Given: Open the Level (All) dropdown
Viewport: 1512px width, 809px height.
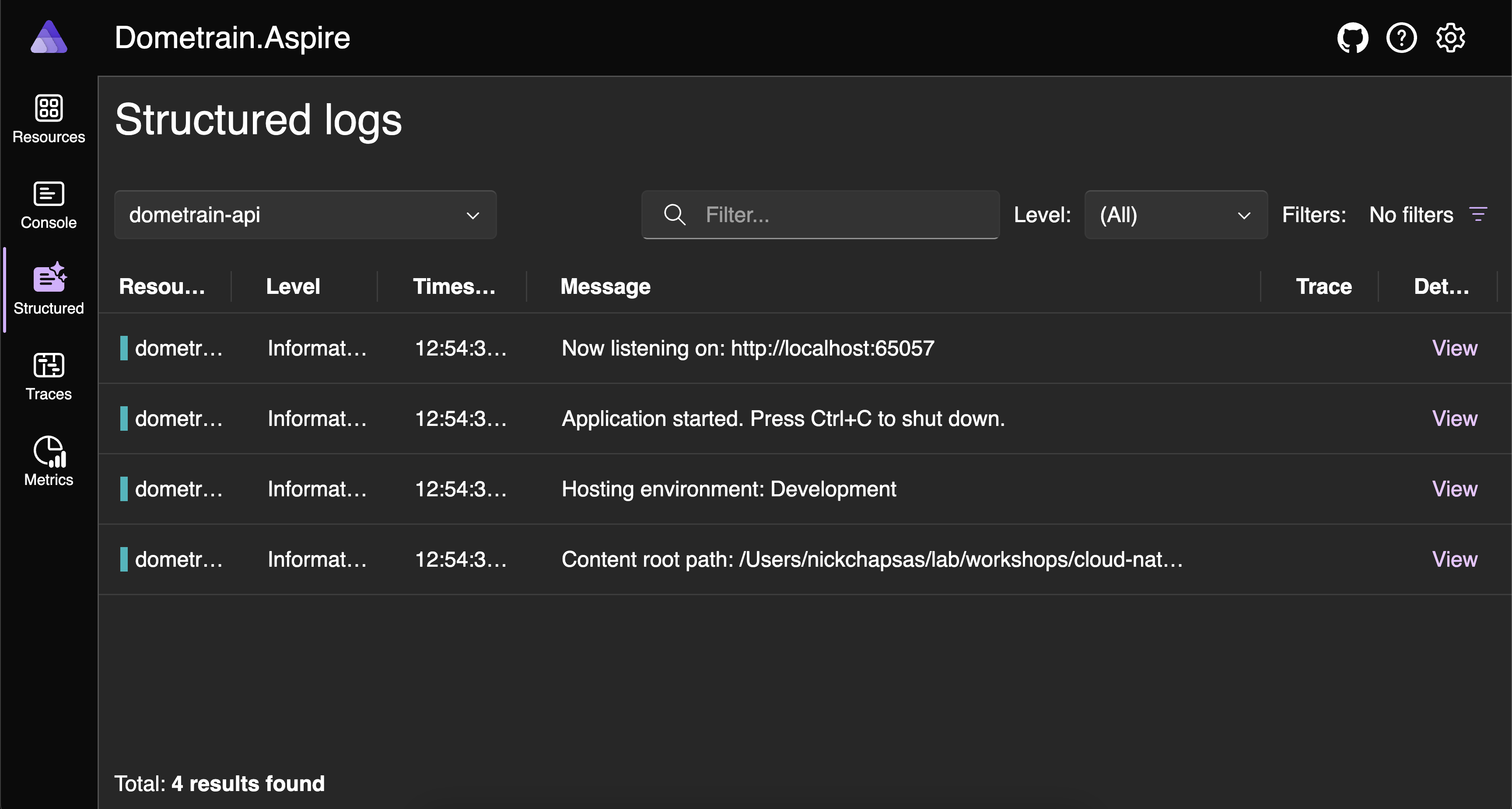Looking at the screenshot, I should (x=1175, y=215).
